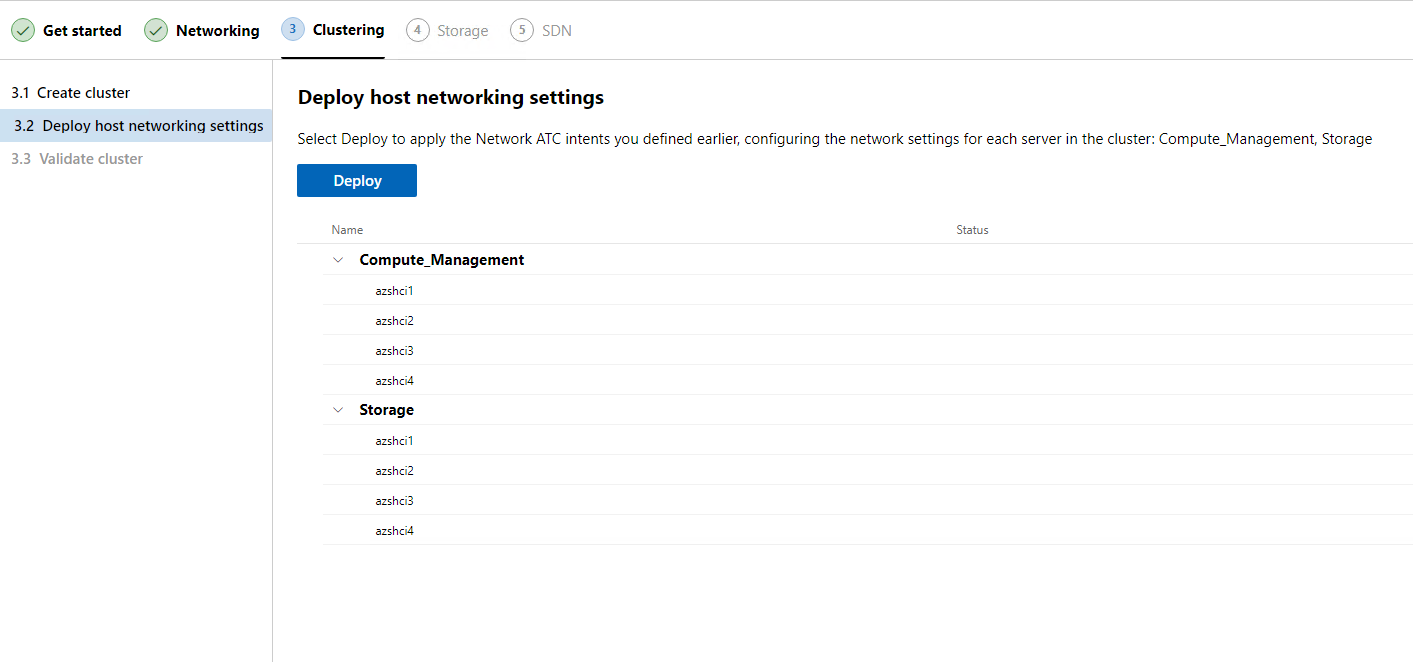
Task: Click the Networking green checkmark icon
Action: tap(156, 31)
